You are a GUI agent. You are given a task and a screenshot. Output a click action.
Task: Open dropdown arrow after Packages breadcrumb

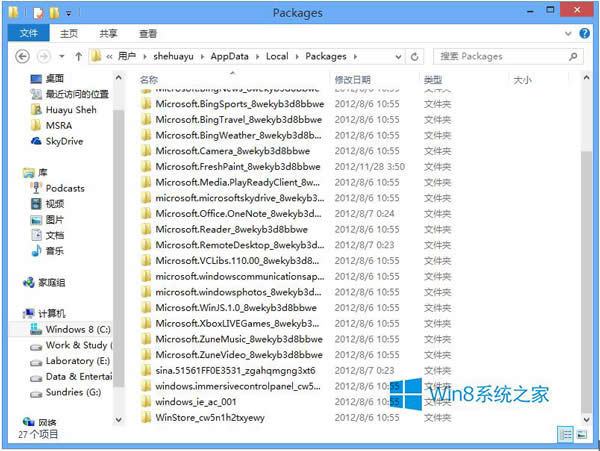355,57
